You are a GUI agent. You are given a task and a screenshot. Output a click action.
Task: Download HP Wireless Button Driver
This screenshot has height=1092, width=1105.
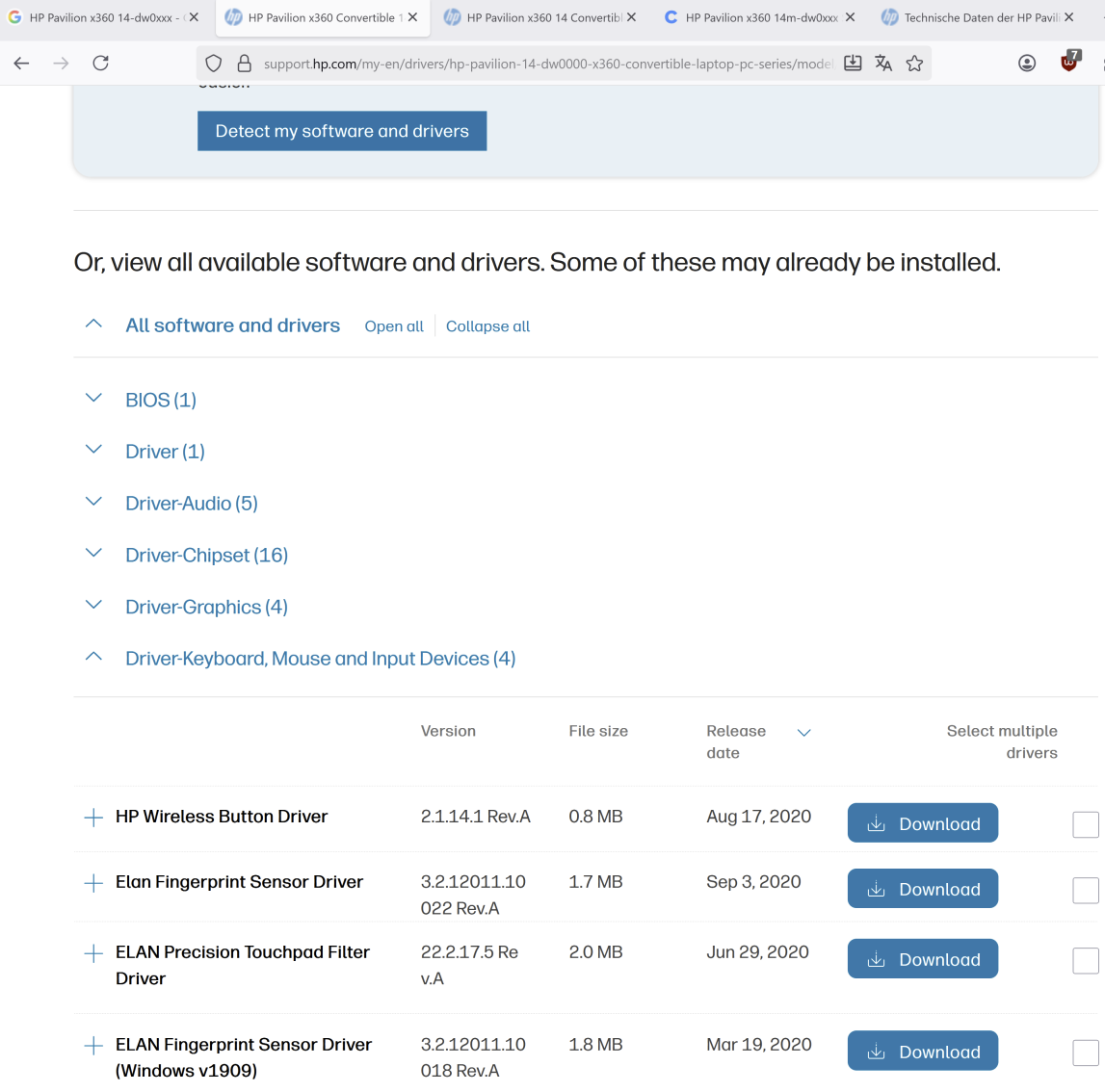[923, 823]
